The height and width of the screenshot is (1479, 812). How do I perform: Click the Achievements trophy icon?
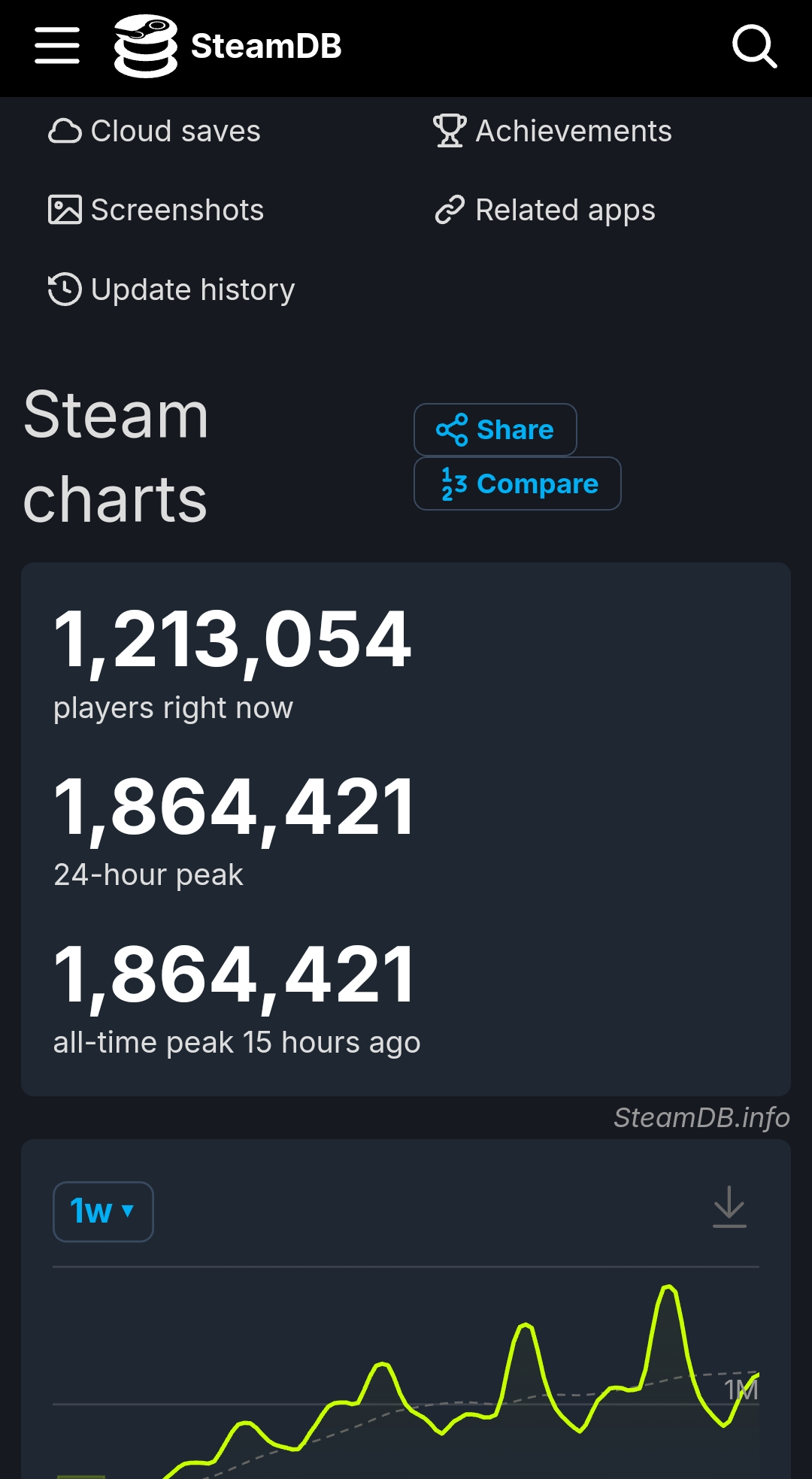click(450, 132)
